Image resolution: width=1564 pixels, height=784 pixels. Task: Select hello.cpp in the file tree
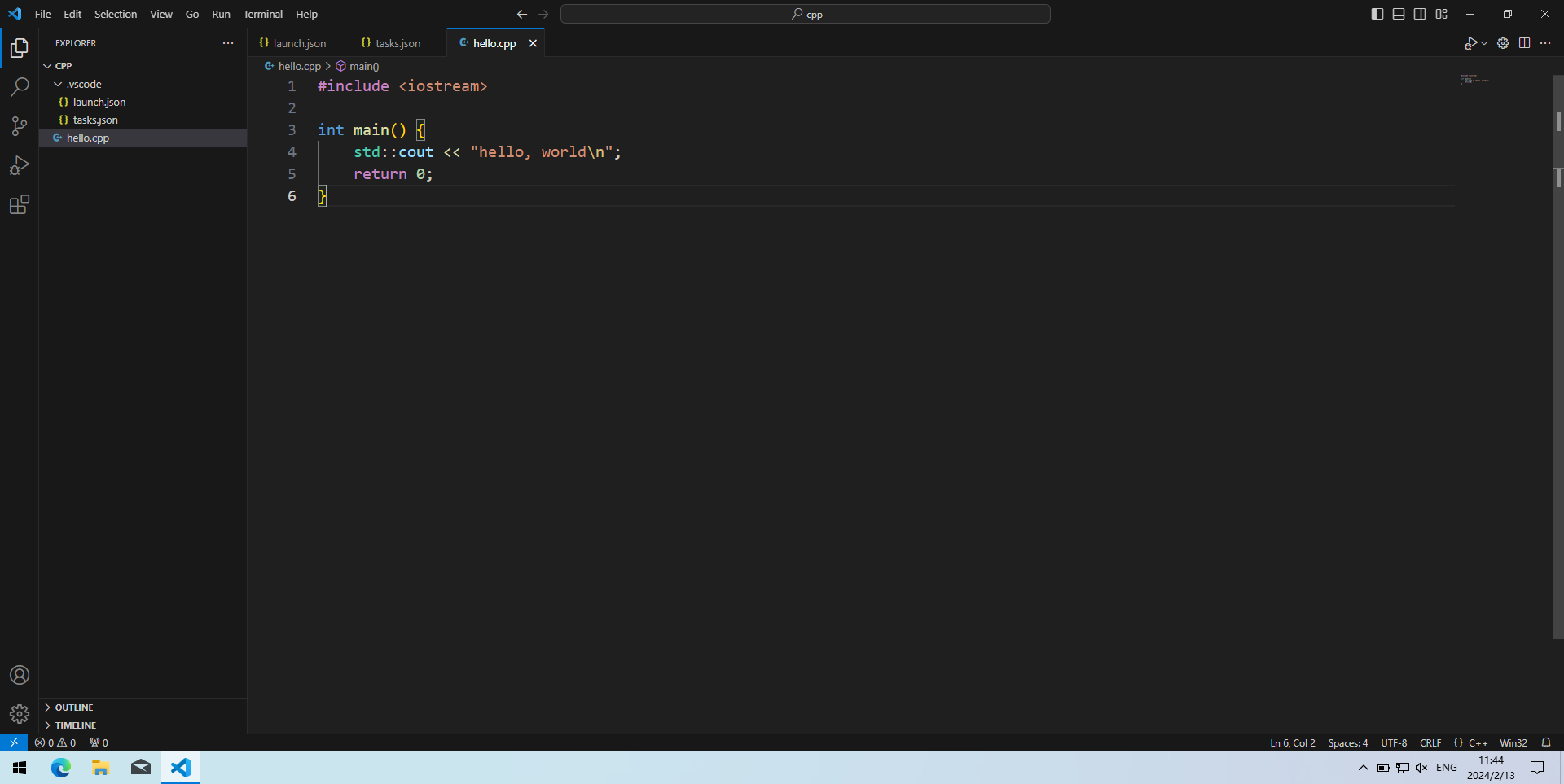point(143,138)
